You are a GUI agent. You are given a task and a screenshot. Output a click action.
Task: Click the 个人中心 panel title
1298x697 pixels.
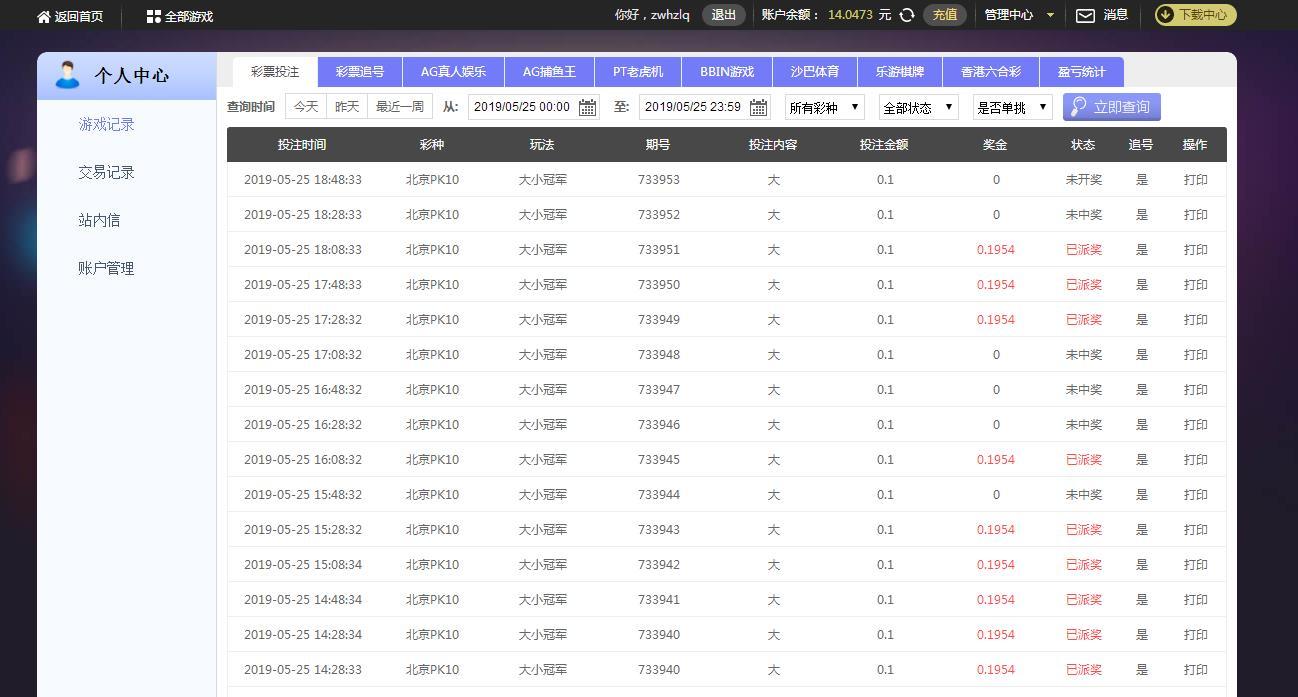[132, 76]
